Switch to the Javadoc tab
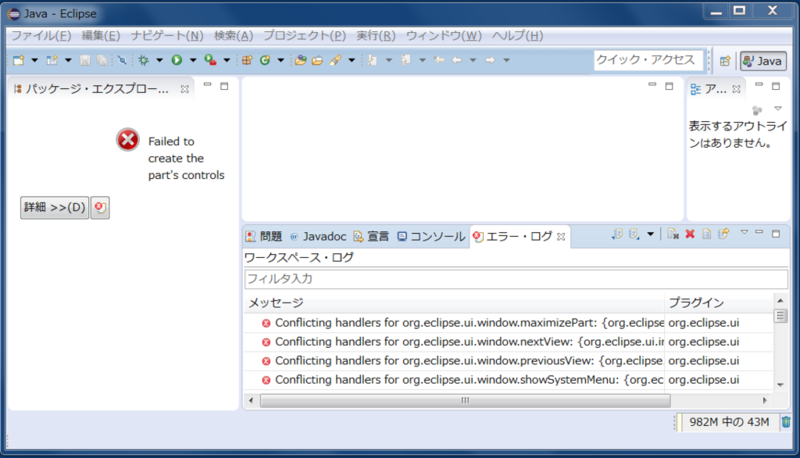This screenshot has height=458, width=800. [318, 236]
